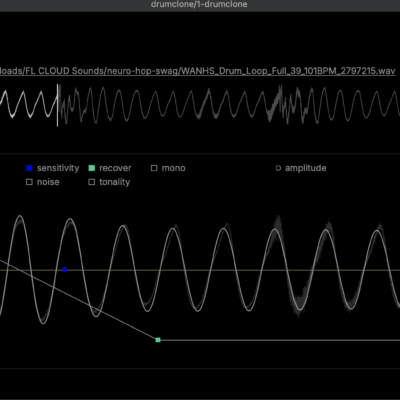Enable the noise checkbox
This screenshot has width=400, height=400.
29,182
